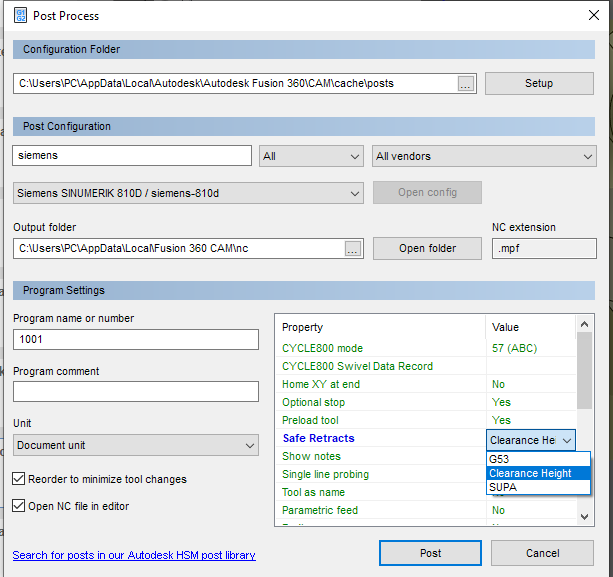Click the empty Program comment field
Viewport: 613px width, 577px height.
pos(136,391)
